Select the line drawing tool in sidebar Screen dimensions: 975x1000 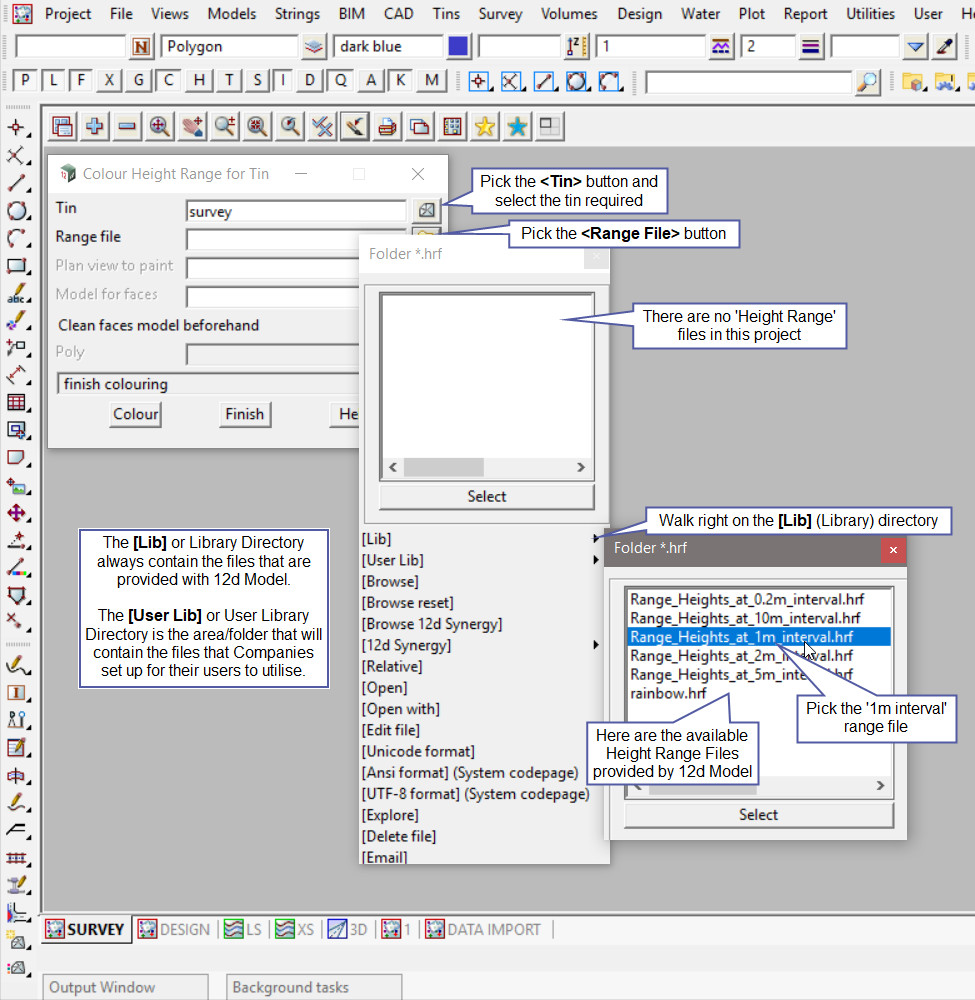coord(16,183)
